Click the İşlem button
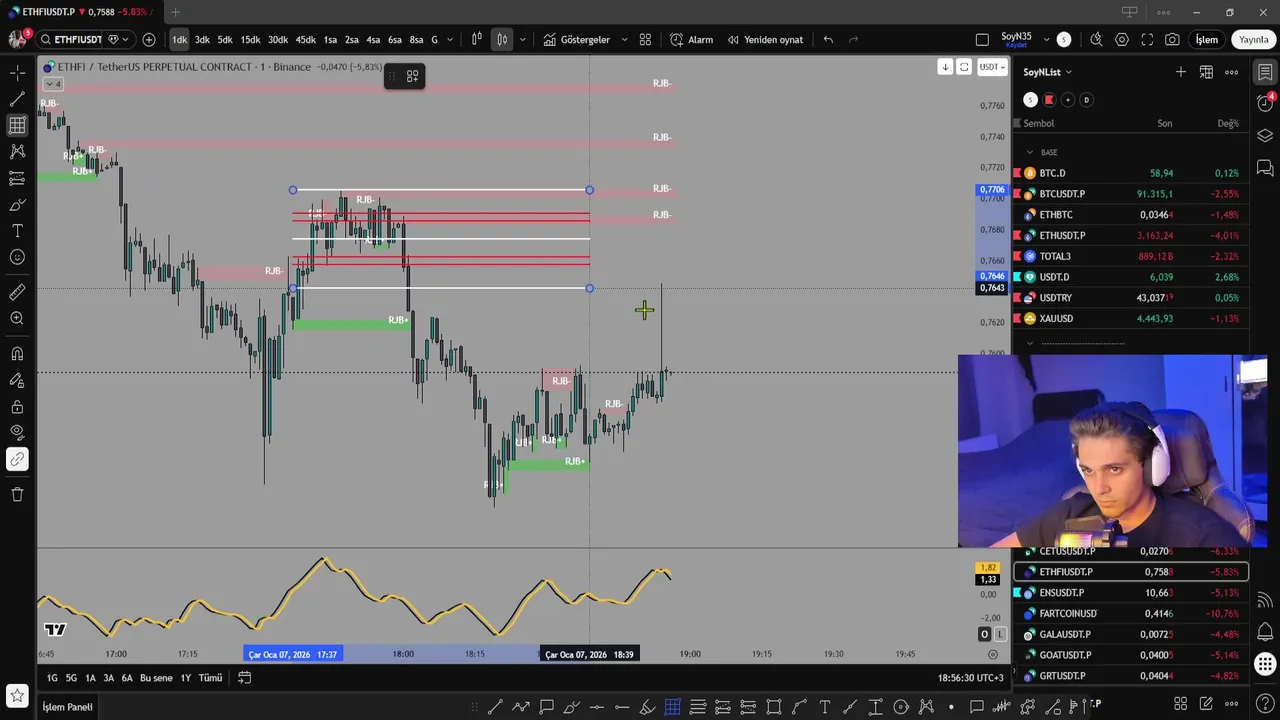Viewport: 1280px width, 720px height. point(1207,40)
